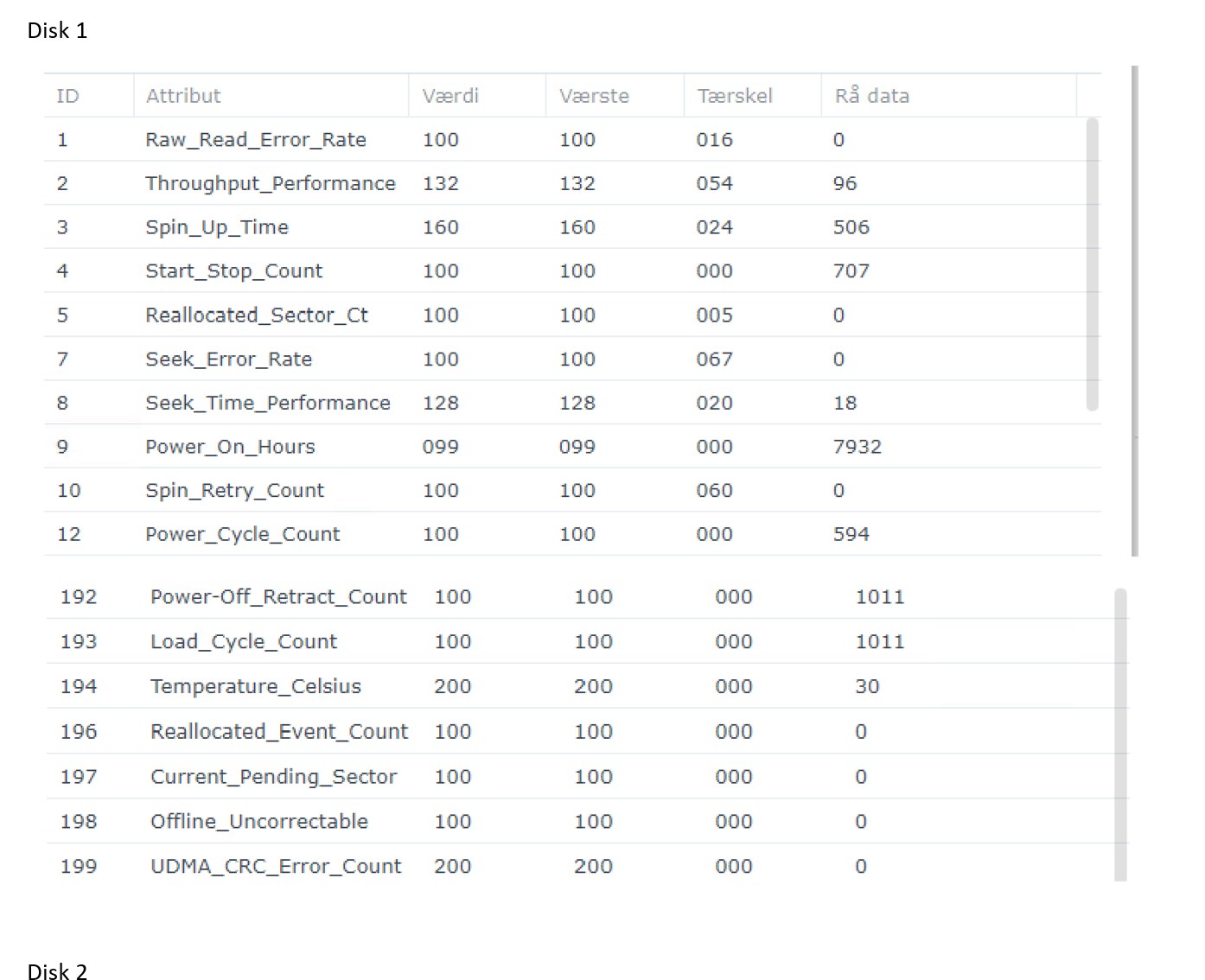This screenshot has height=980, width=1205.
Task: Click ID 12 cell
Action: 69,534
